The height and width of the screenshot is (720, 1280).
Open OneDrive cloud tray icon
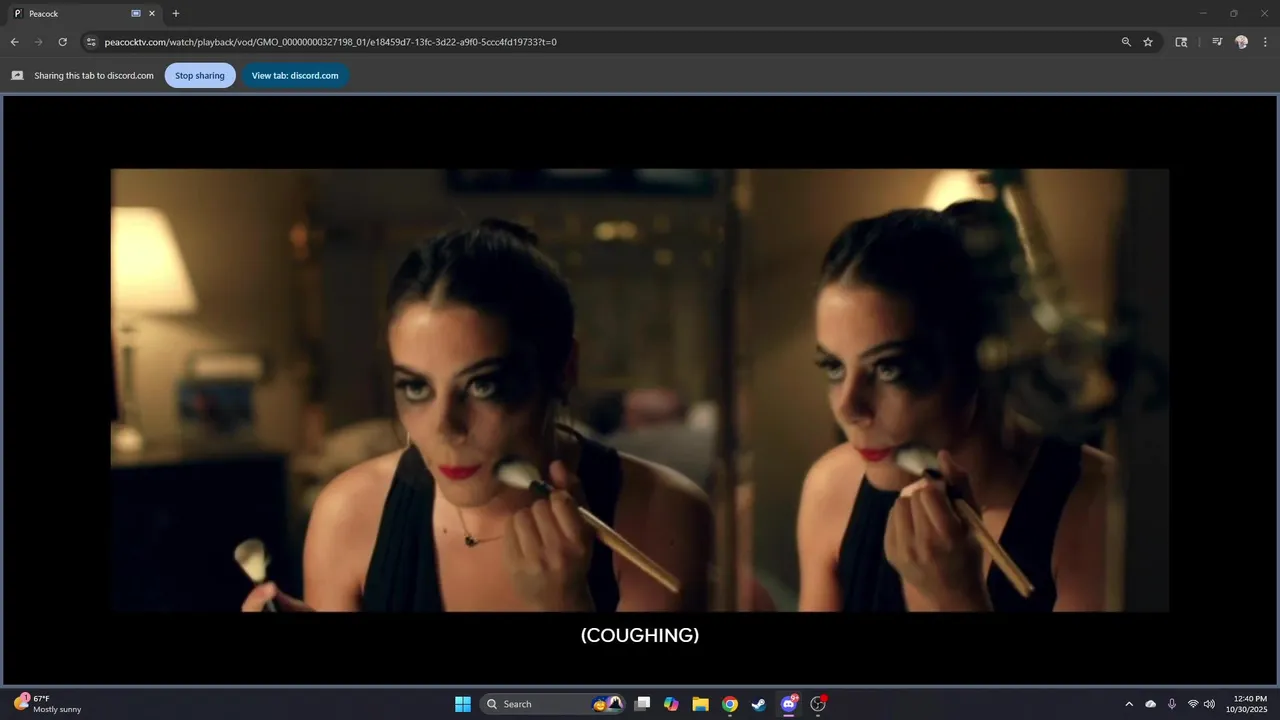tap(1151, 704)
